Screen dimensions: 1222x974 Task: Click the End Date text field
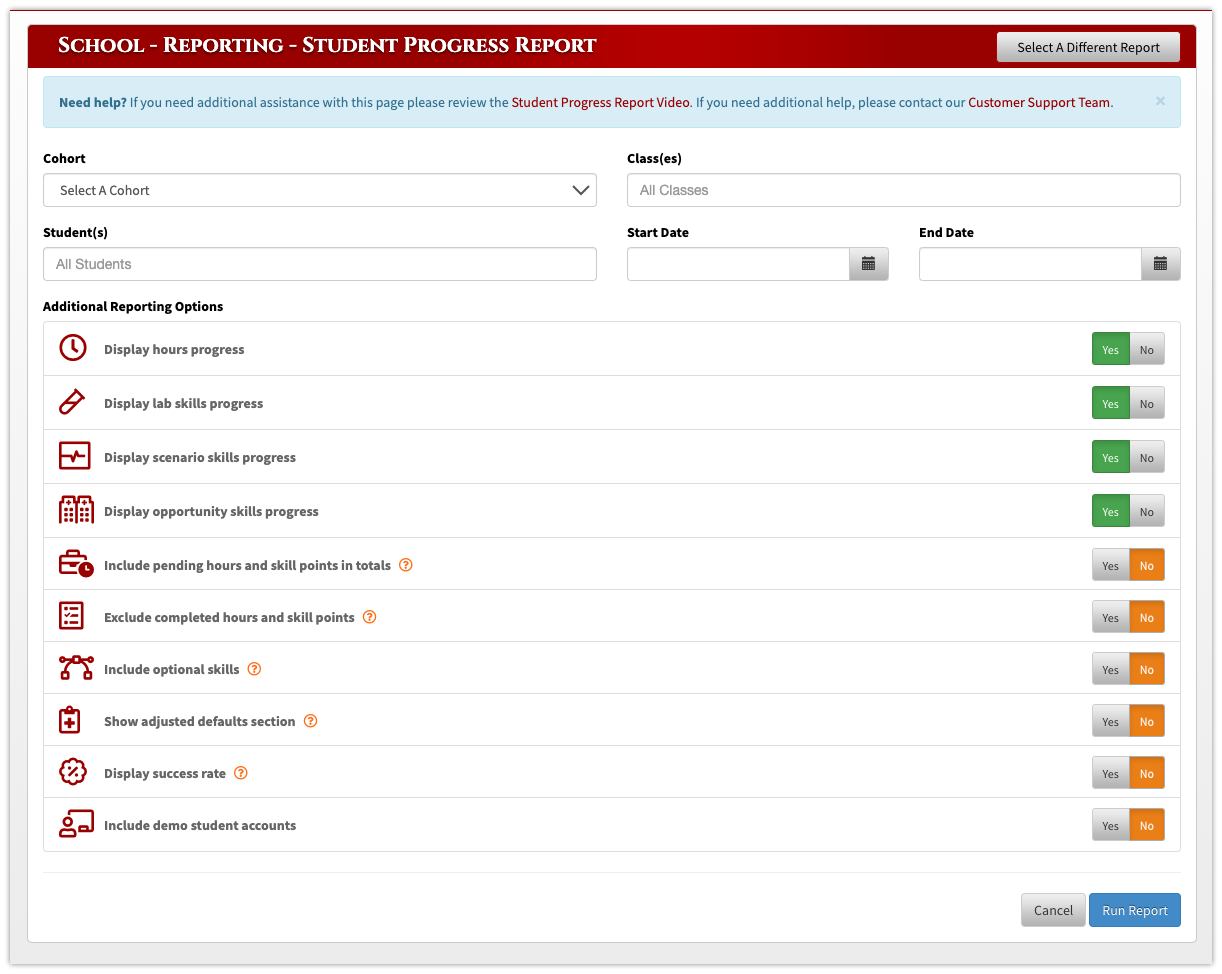pyautogui.click(x=1030, y=264)
